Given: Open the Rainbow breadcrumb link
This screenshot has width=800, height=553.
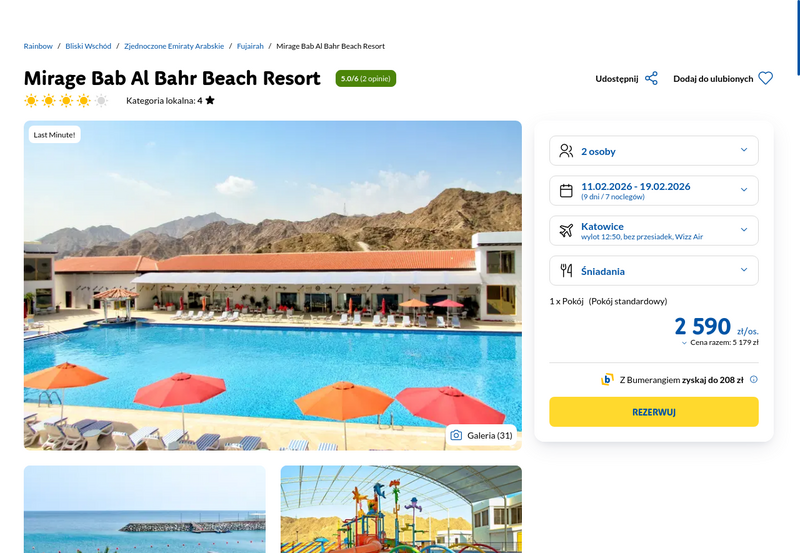Looking at the screenshot, I should click(x=38, y=46).
